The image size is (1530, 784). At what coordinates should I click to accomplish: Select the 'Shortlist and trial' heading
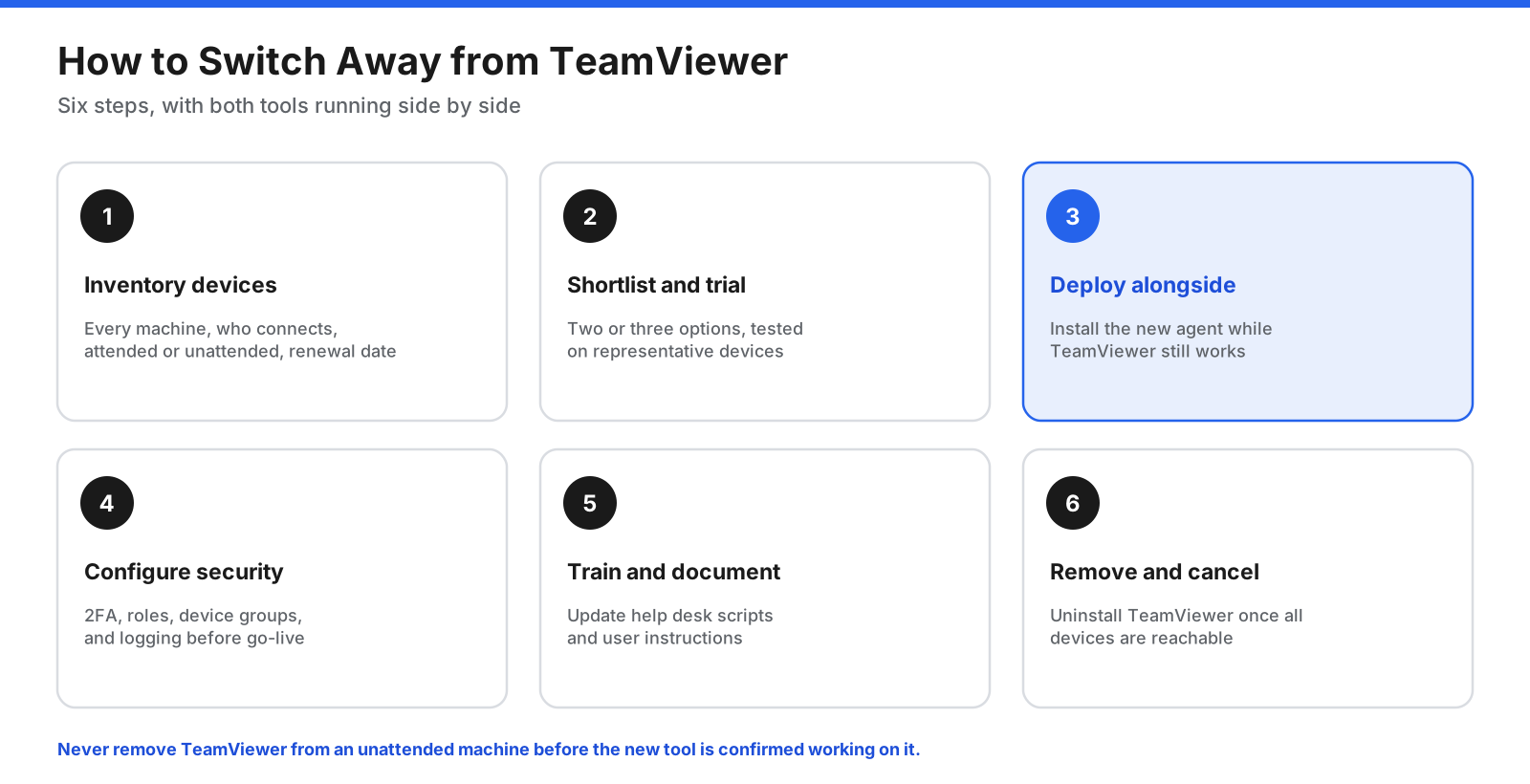click(x=656, y=285)
